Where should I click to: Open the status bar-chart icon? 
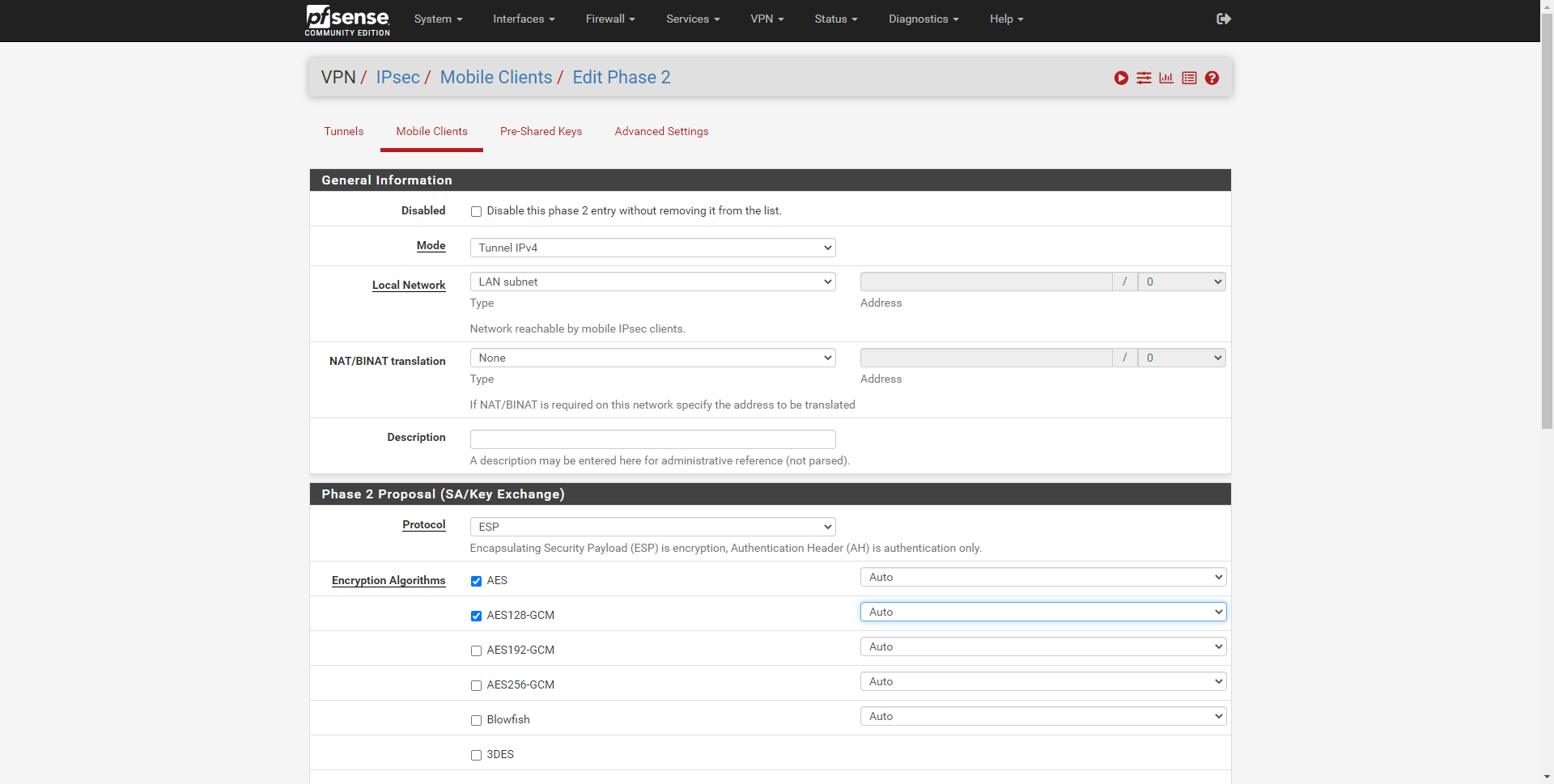pos(1166,78)
